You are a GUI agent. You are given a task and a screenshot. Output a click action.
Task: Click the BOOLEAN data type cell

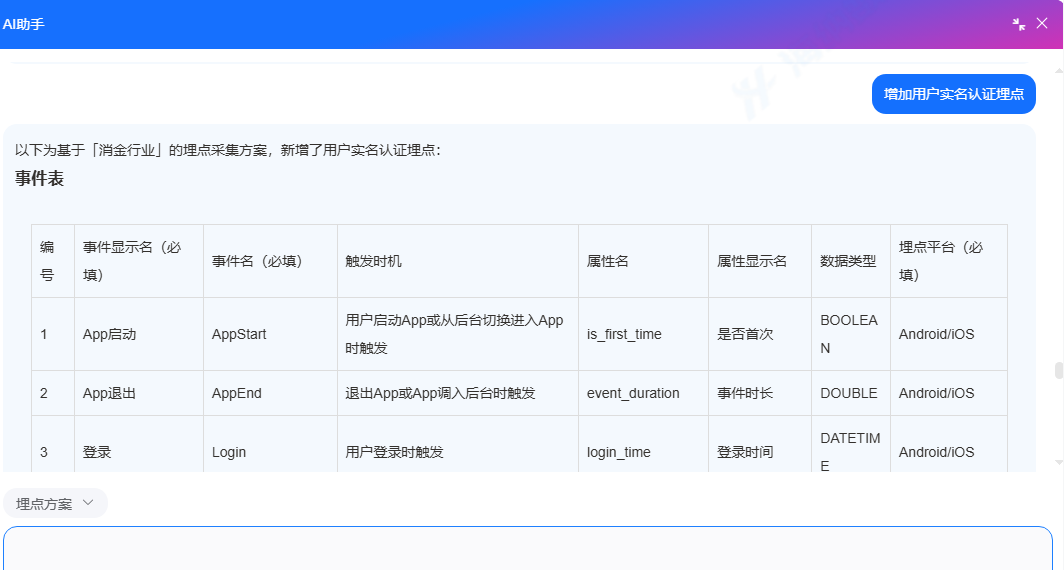(851, 334)
